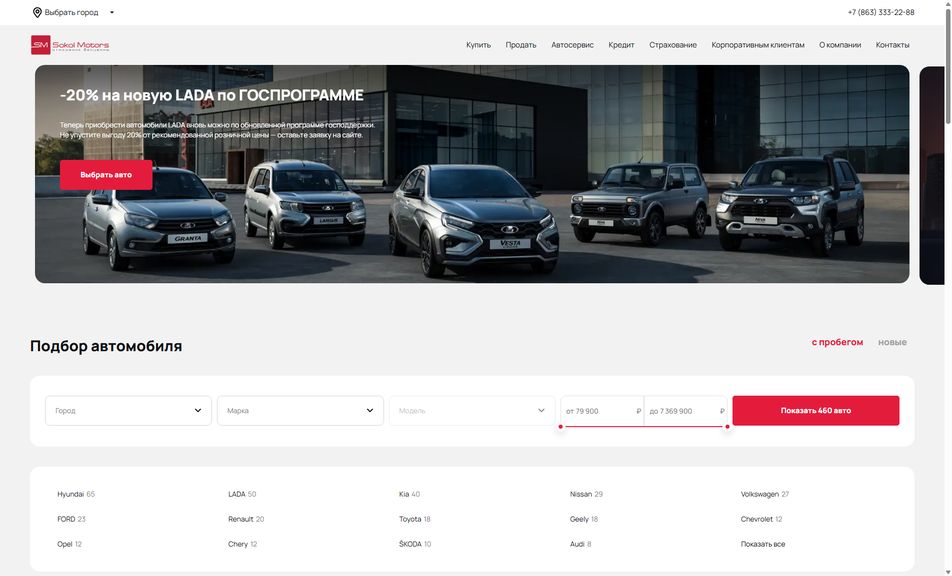Open the 'Кредит' menu item

(621, 45)
